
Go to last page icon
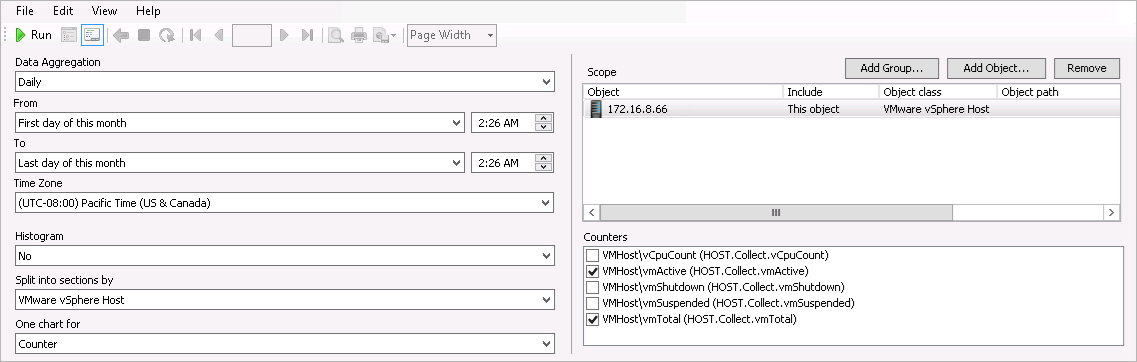click(307, 35)
